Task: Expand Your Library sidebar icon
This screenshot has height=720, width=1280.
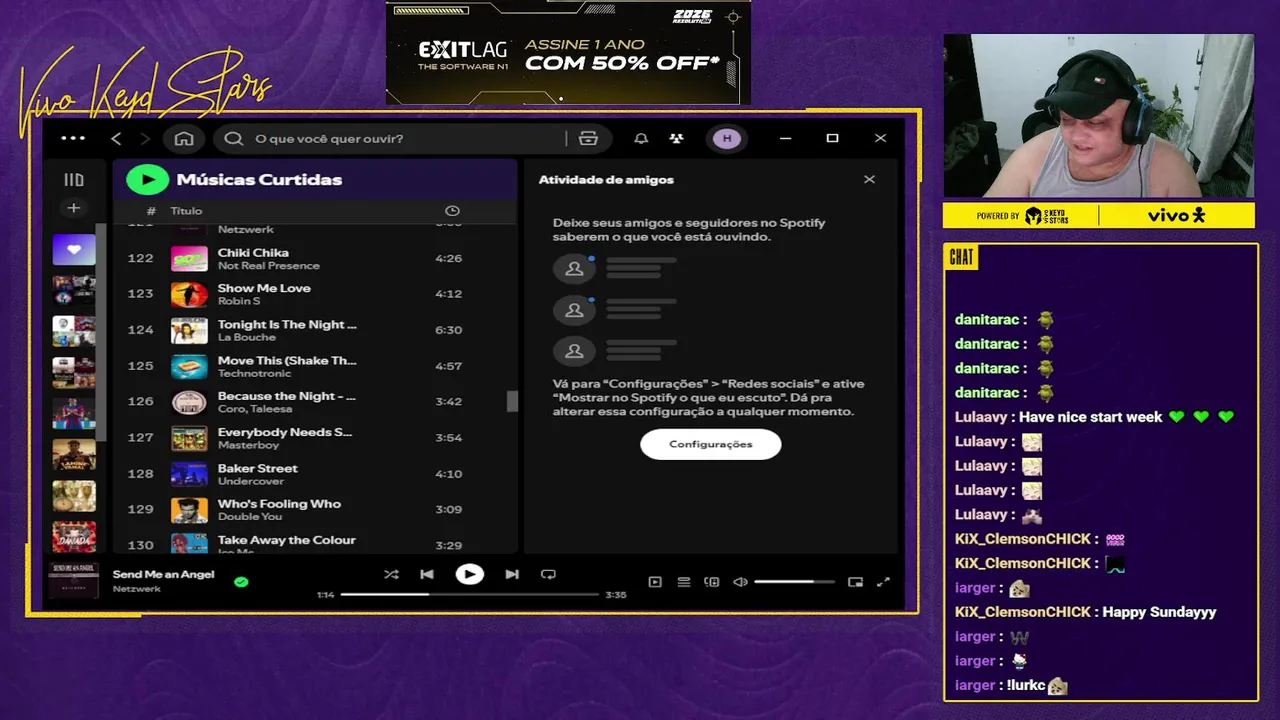Action: [x=74, y=180]
